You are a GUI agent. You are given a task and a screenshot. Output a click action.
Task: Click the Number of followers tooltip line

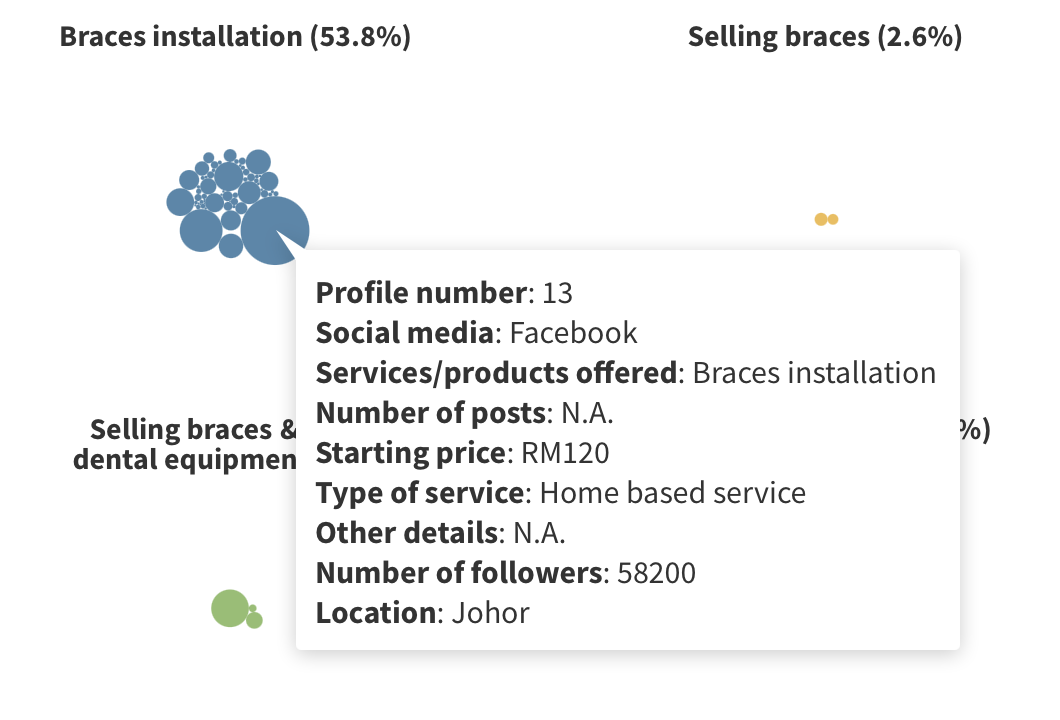point(505,573)
